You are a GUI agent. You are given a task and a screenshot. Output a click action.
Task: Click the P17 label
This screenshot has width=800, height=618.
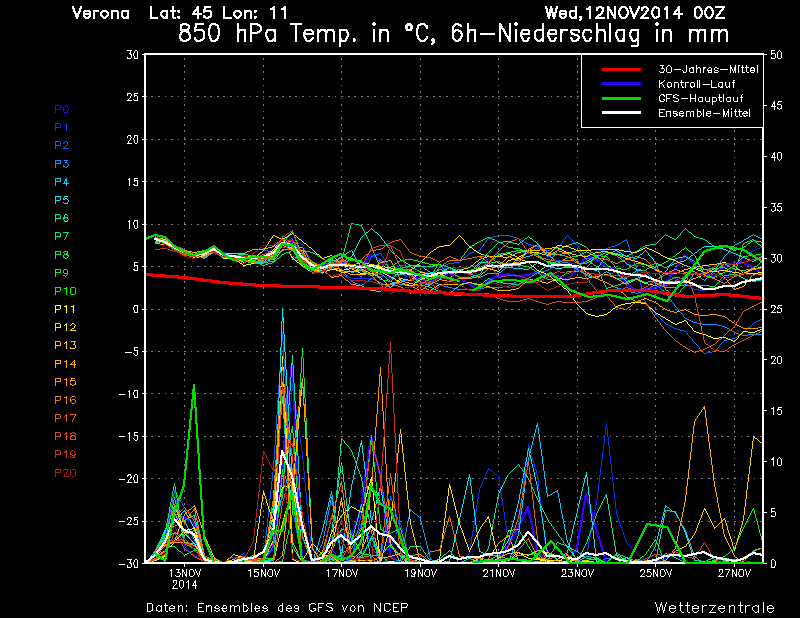65,418
